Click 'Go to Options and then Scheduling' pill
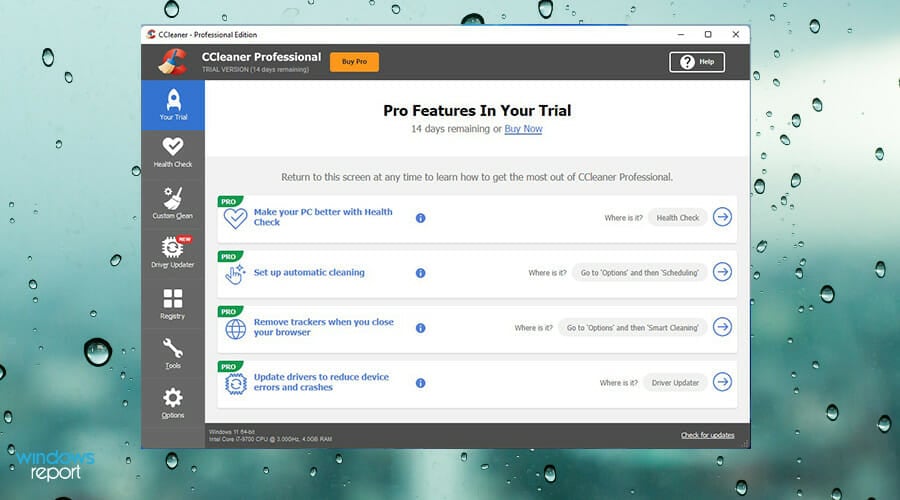This screenshot has width=900, height=500. 639,273
